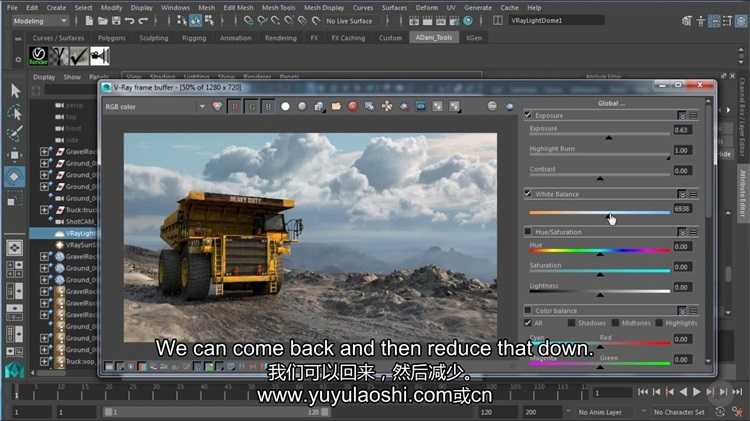750x421 pixels.
Task: Click the striped sphere frame buffer icon
Action: coord(492,106)
